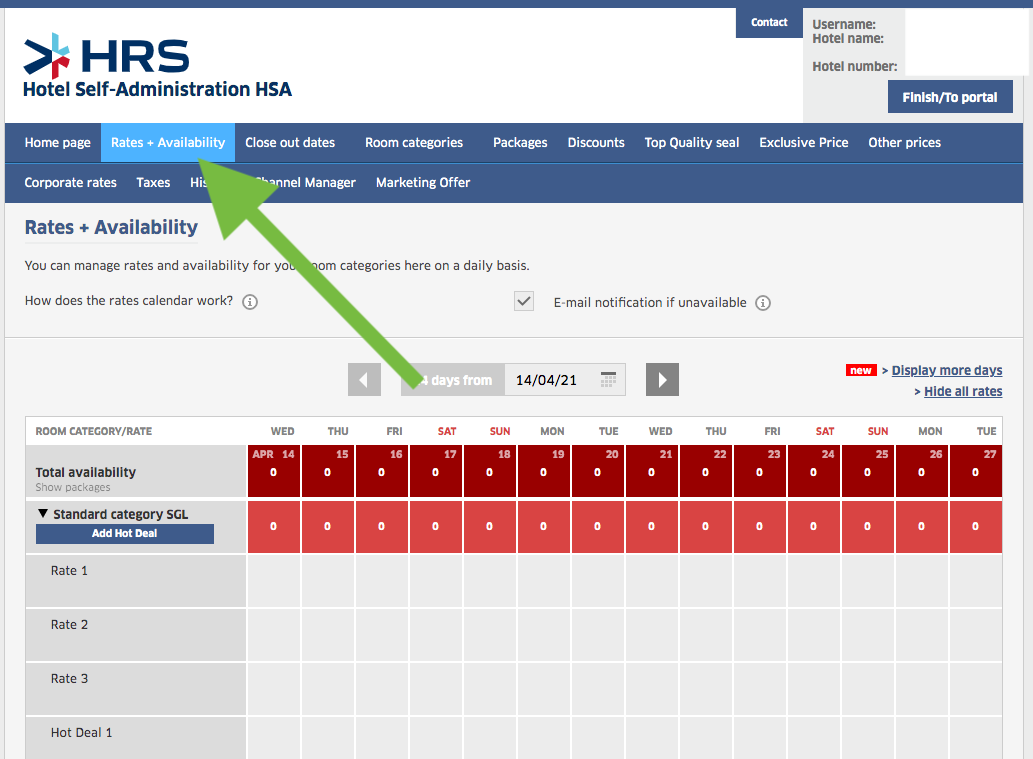The image size is (1033, 759).
Task: Click Show packages link
Action: coord(72,488)
